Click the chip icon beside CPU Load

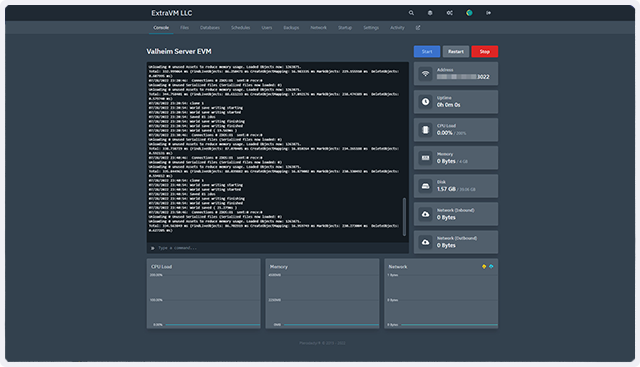[x=425, y=130]
